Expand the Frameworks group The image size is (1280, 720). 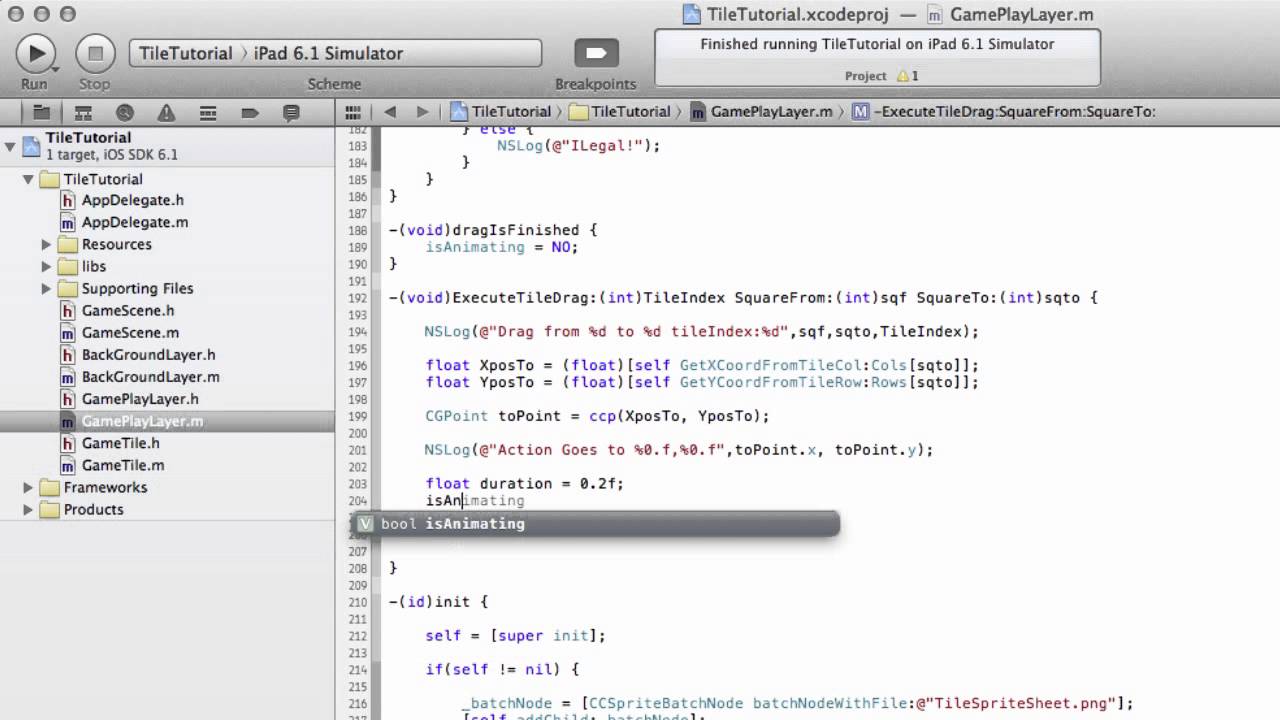(x=28, y=488)
